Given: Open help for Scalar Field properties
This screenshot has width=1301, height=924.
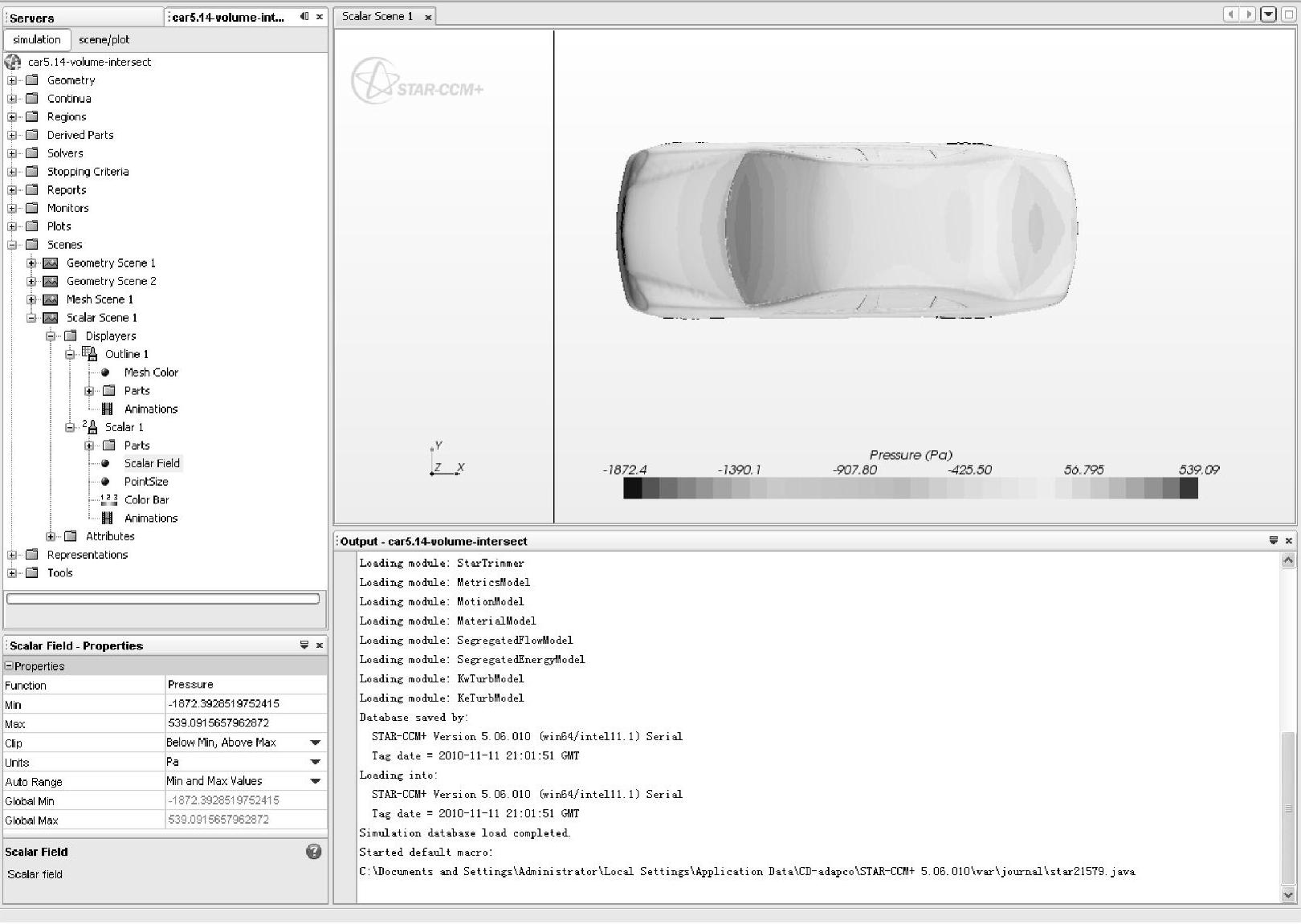Looking at the screenshot, I should (314, 852).
